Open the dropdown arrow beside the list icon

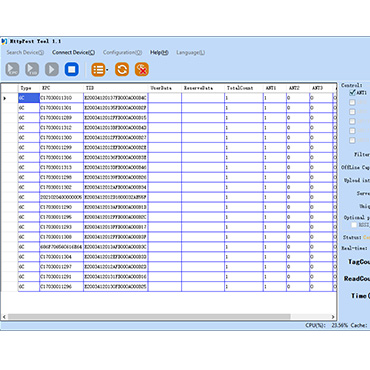(107, 70)
